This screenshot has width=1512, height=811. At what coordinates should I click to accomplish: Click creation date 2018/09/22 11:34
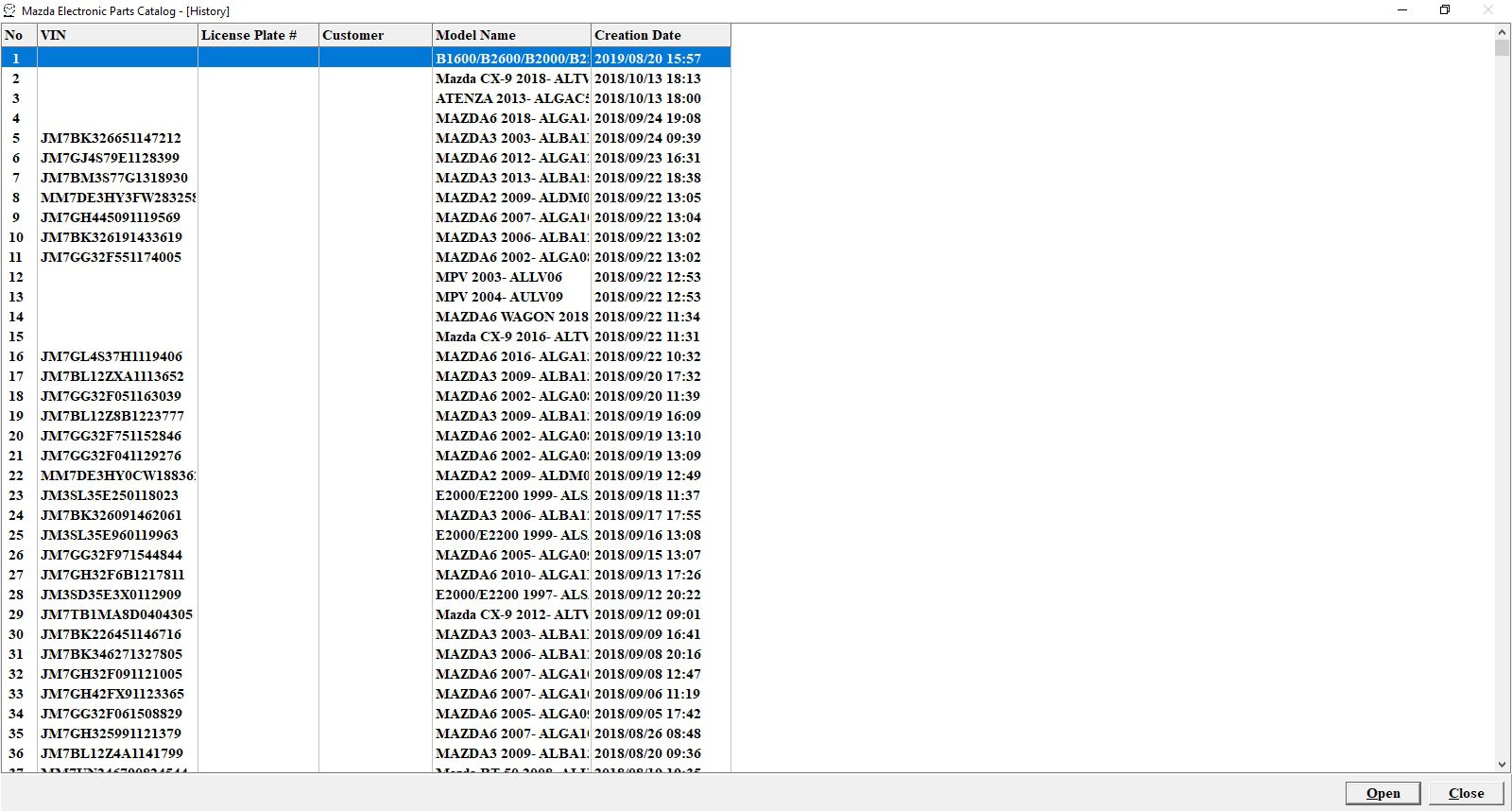click(647, 317)
